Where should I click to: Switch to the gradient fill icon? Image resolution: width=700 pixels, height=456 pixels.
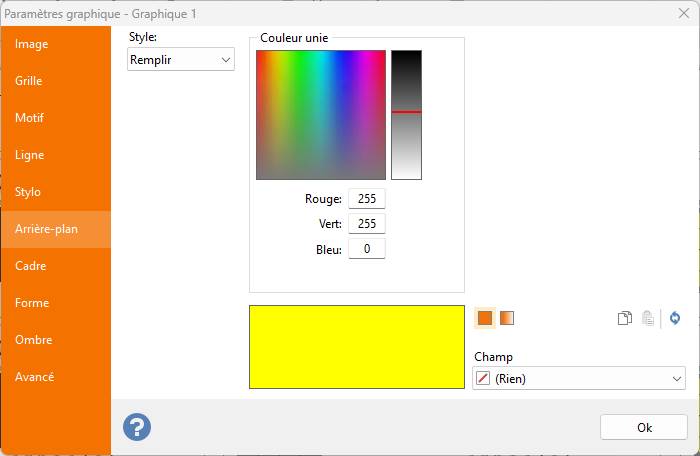pos(507,318)
